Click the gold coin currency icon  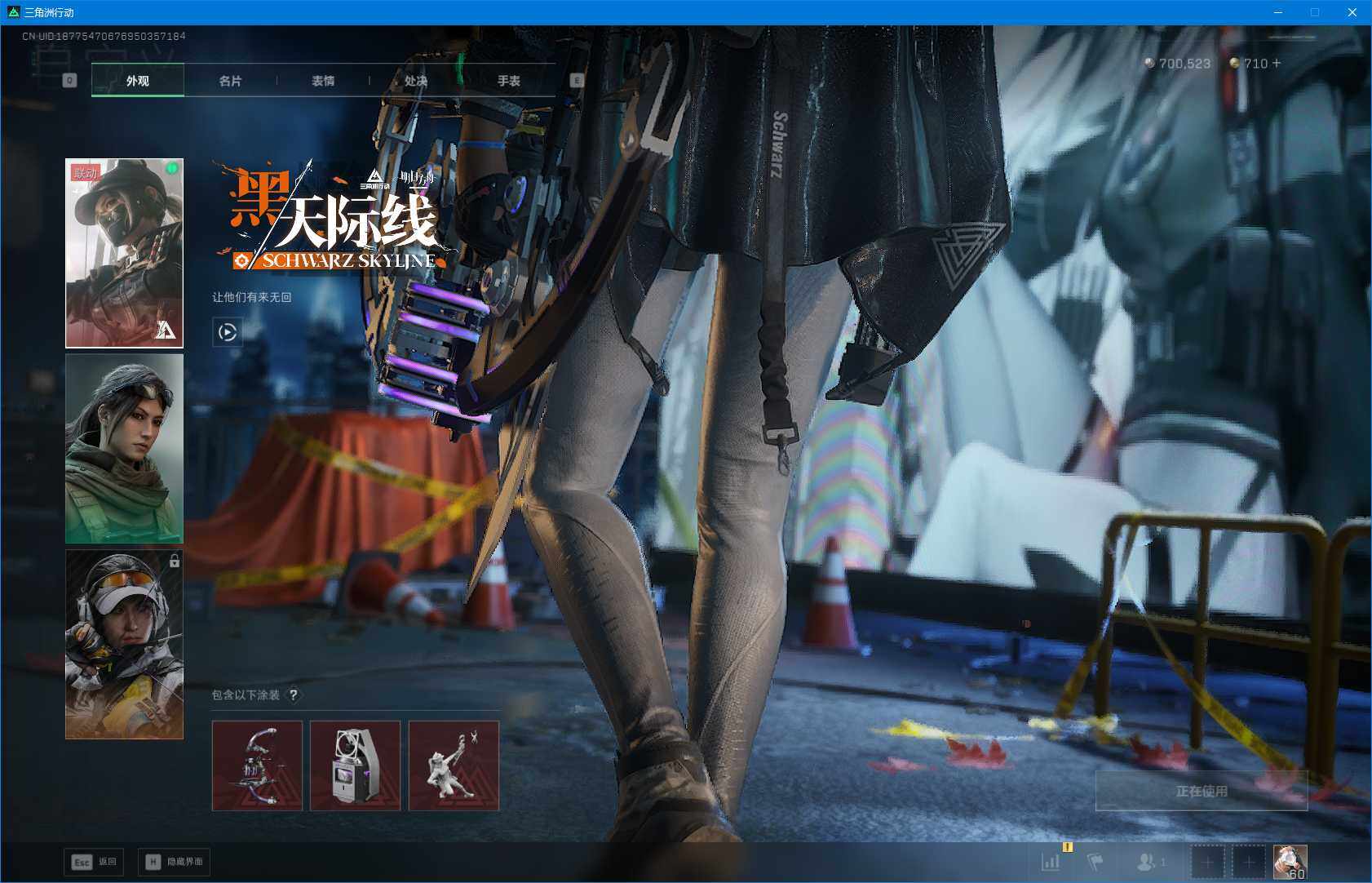coord(1234,63)
